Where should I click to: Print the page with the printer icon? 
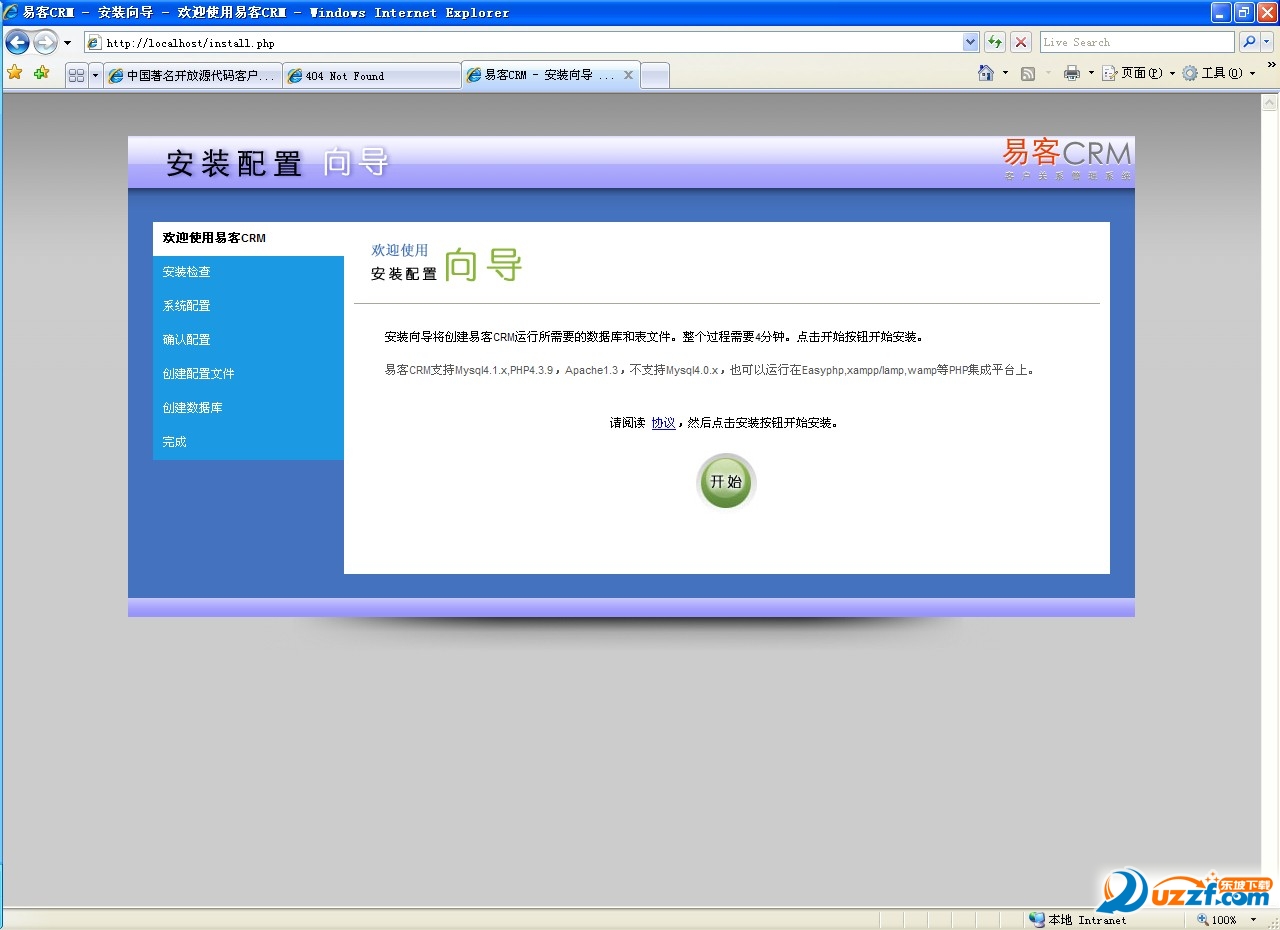coord(1072,73)
